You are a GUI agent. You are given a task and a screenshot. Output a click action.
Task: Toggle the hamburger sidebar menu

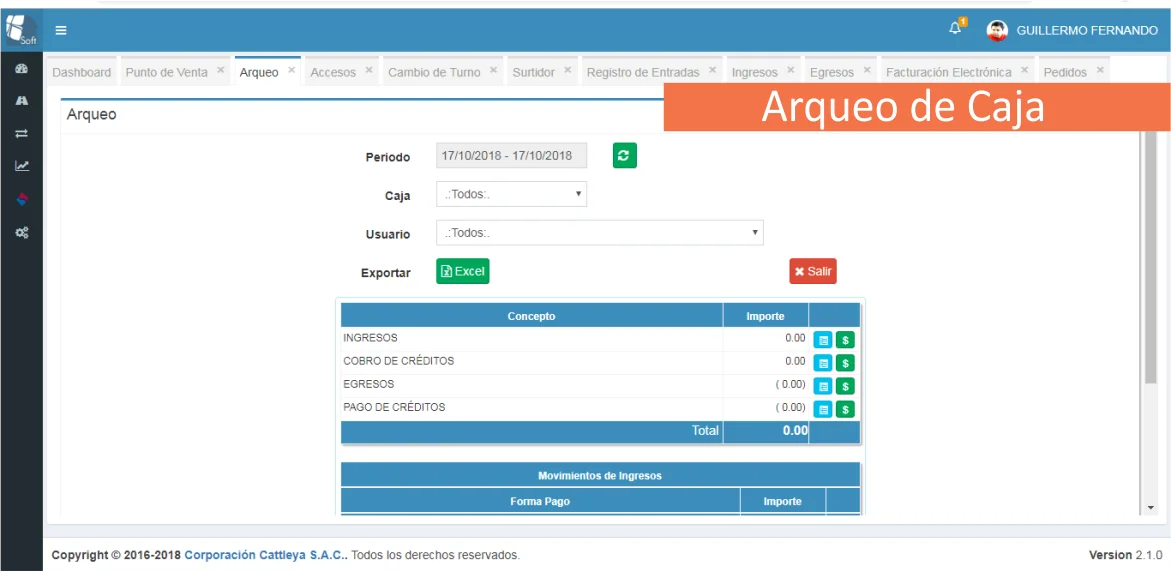[x=61, y=30]
